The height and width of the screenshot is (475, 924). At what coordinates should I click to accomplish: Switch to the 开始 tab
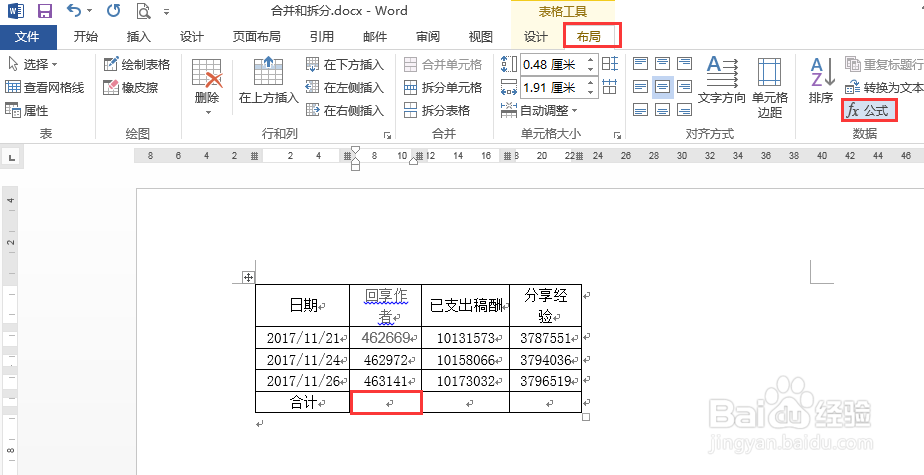86,37
